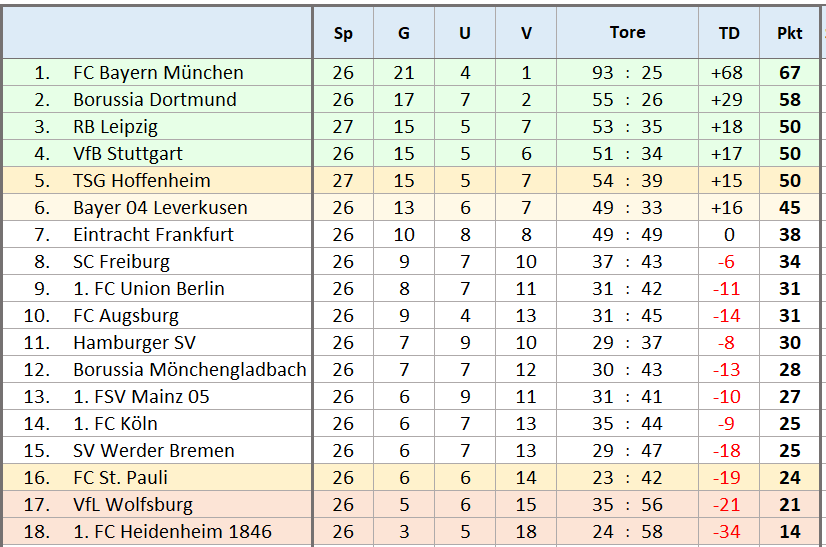The height and width of the screenshot is (547, 826).
Task: Click the Tore column header
Action: (627, 33)
